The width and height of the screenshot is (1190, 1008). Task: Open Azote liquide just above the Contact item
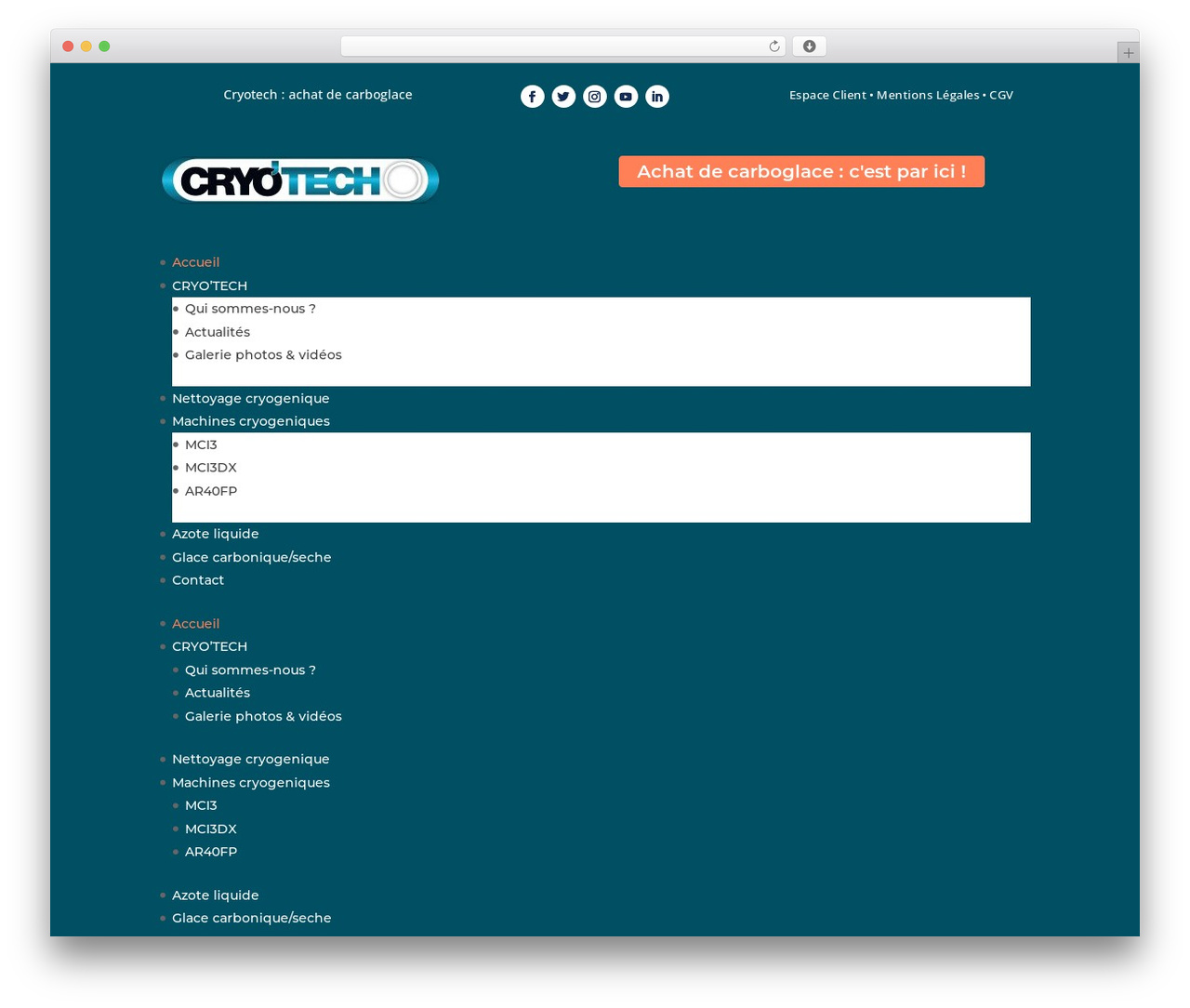pyautogui.click(x=216, y=534)
